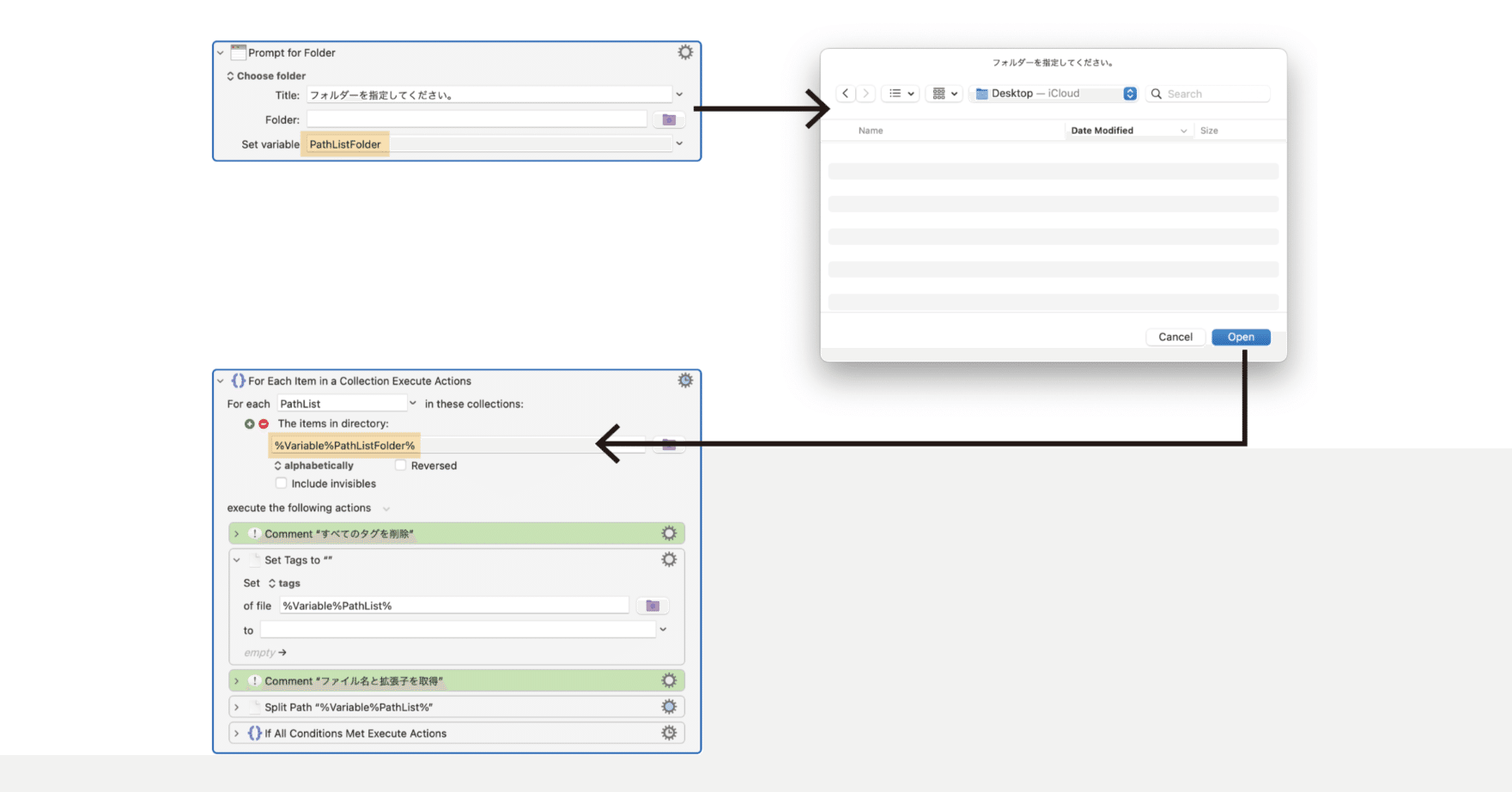Click the If All Conditions braces icon

click(x=254, y=734)
